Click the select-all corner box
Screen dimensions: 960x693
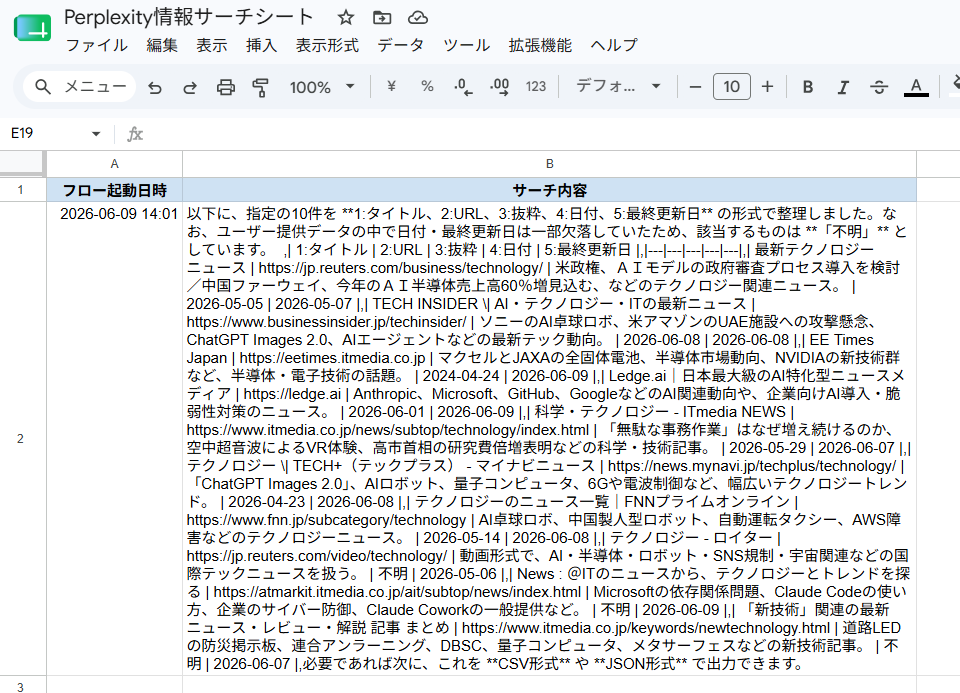[23, 163]
